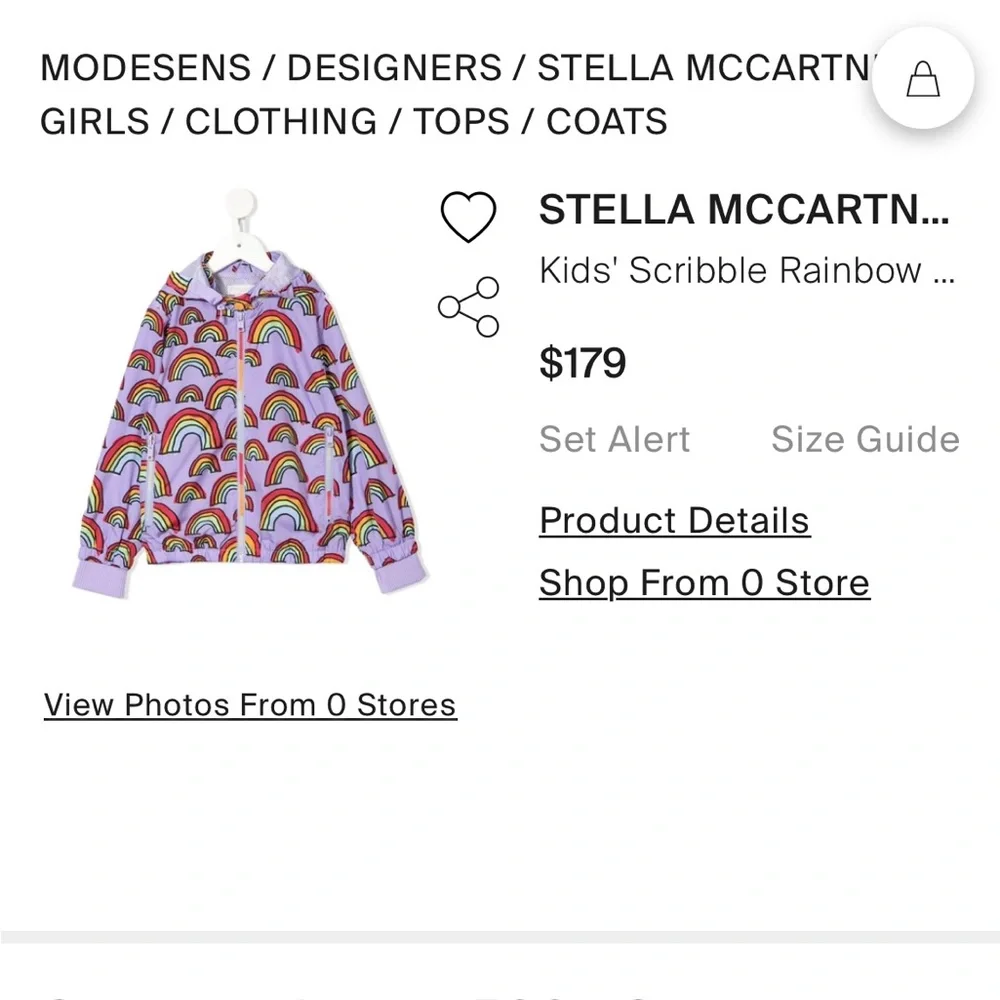This screenshot has width=1000, height=1000.
Task: Click the Kids' Scribble Rainbow description
Action: [746, 269]
